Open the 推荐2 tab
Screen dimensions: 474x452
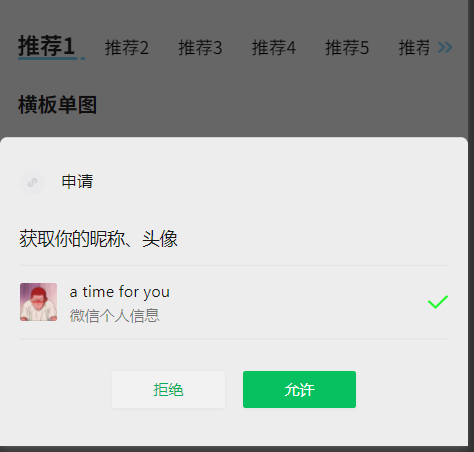[127, 47]
